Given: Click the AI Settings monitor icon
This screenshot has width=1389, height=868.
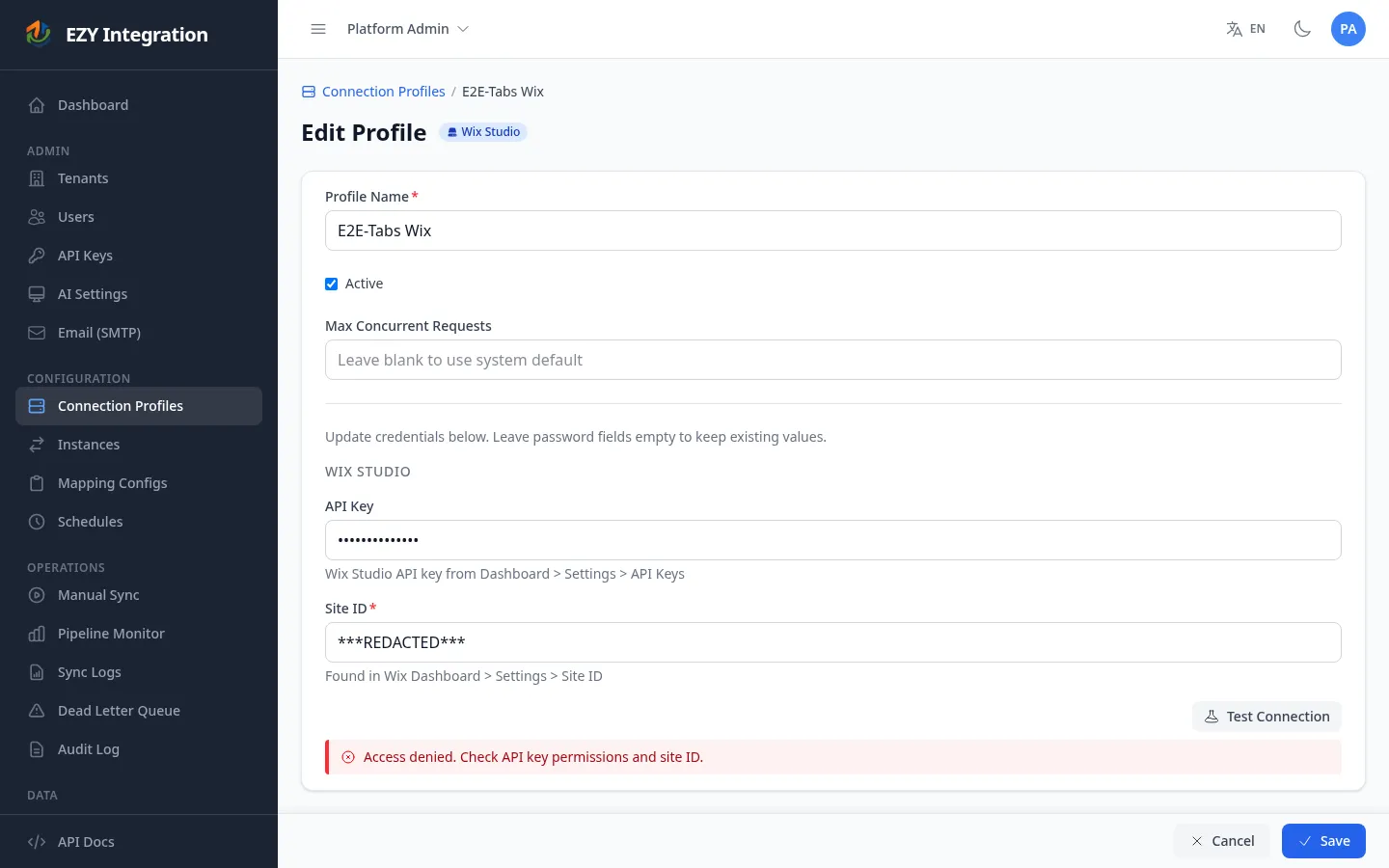Looking at the screenshot, I should coord(37,294).
